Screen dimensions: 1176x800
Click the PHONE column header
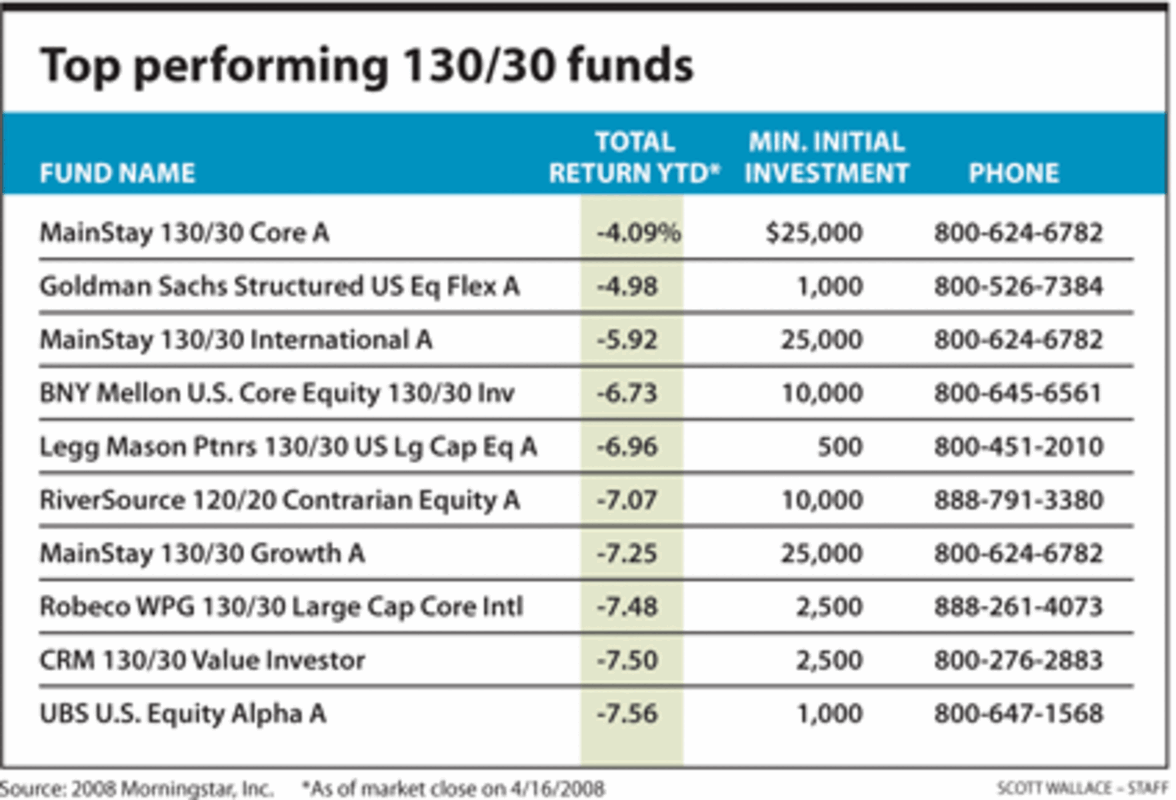[x=1013, y=173]
